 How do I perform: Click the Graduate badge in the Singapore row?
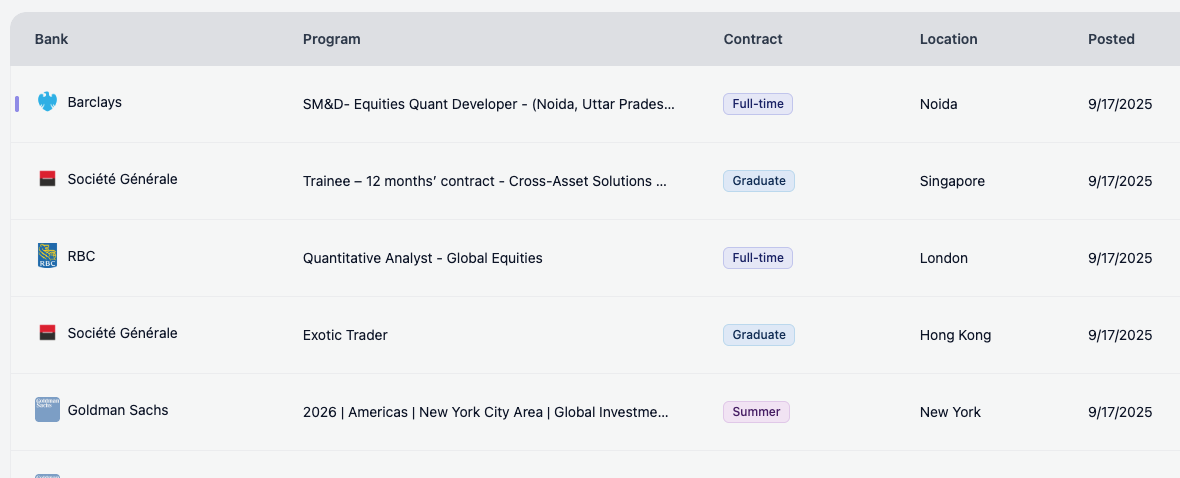(x=758, y=181)
